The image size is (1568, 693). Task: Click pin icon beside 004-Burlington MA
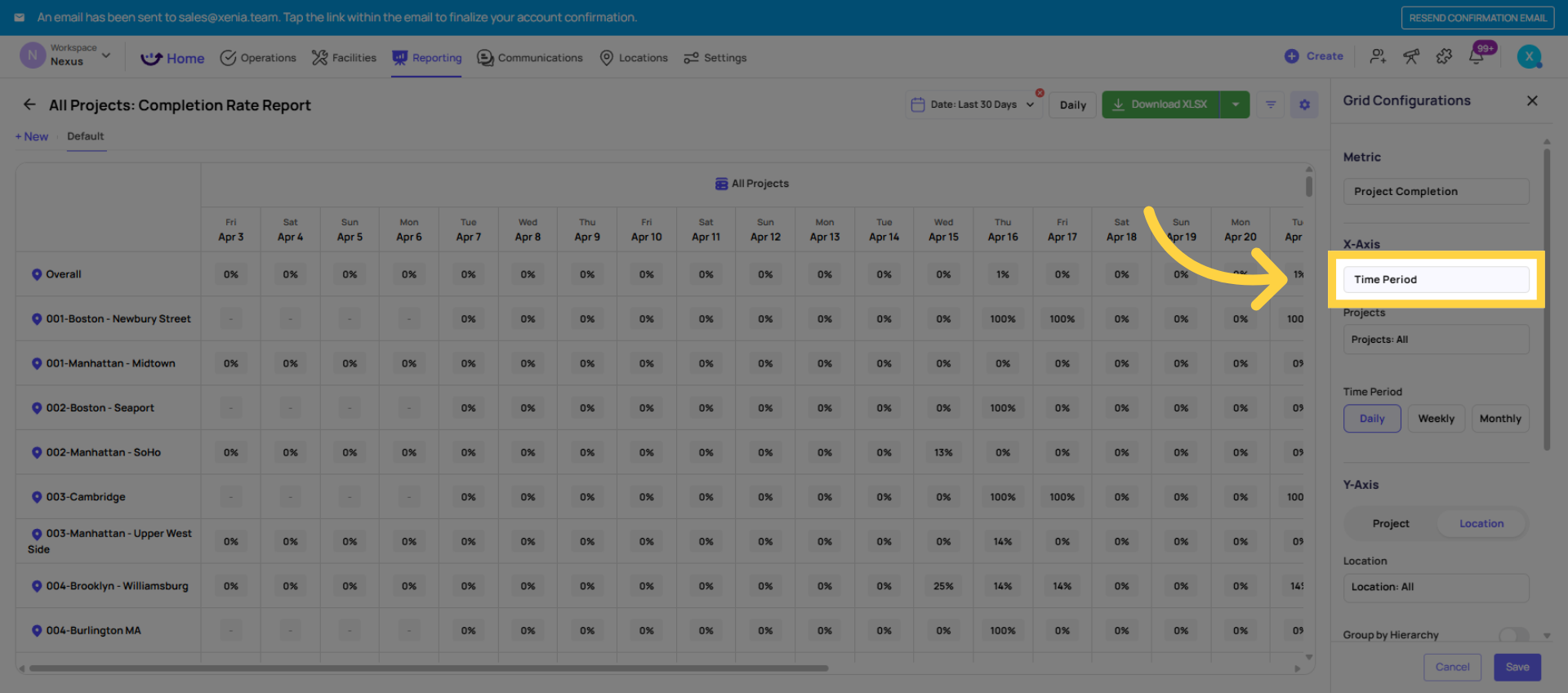(37, 631)
